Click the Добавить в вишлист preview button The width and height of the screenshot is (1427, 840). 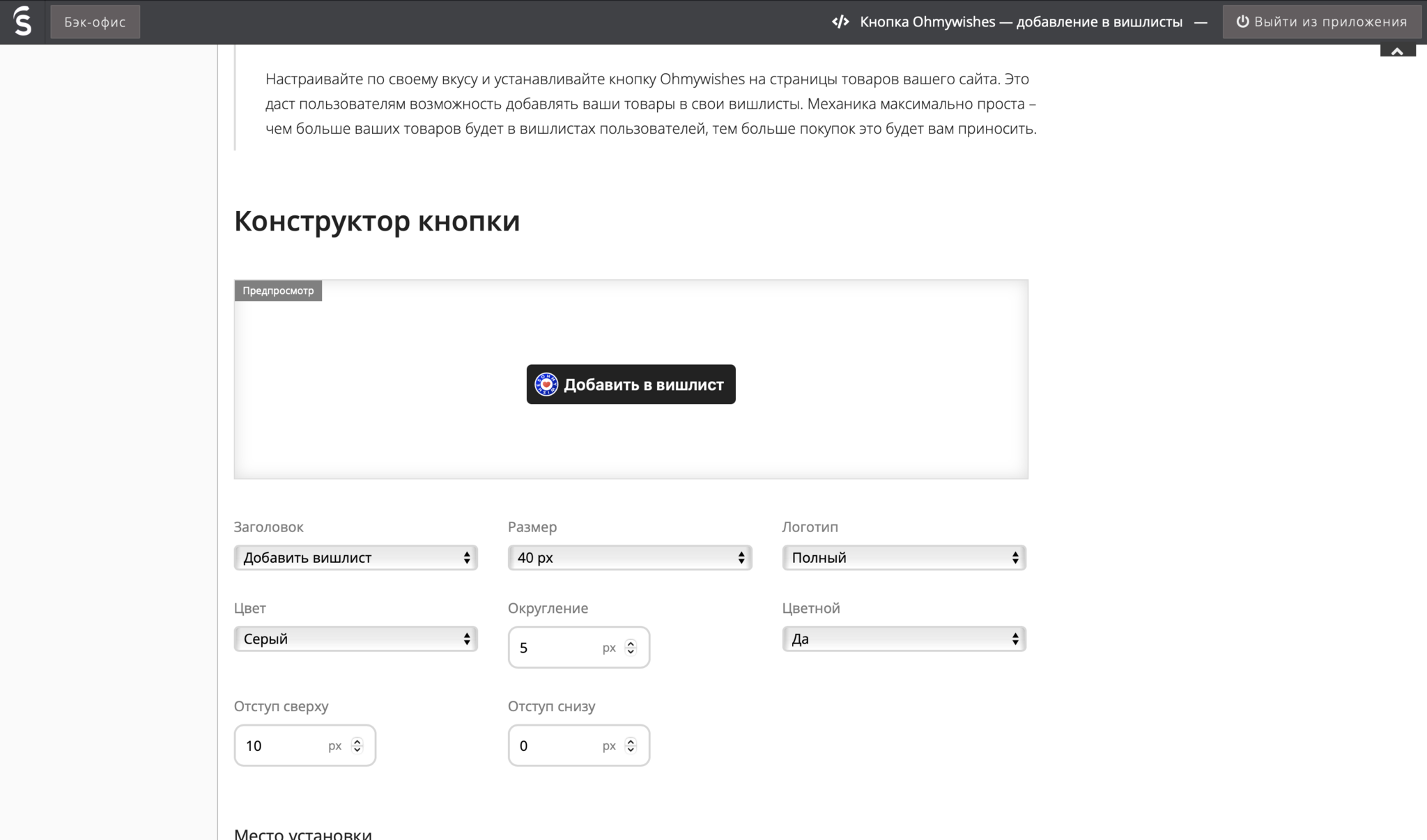click(631, 384)
